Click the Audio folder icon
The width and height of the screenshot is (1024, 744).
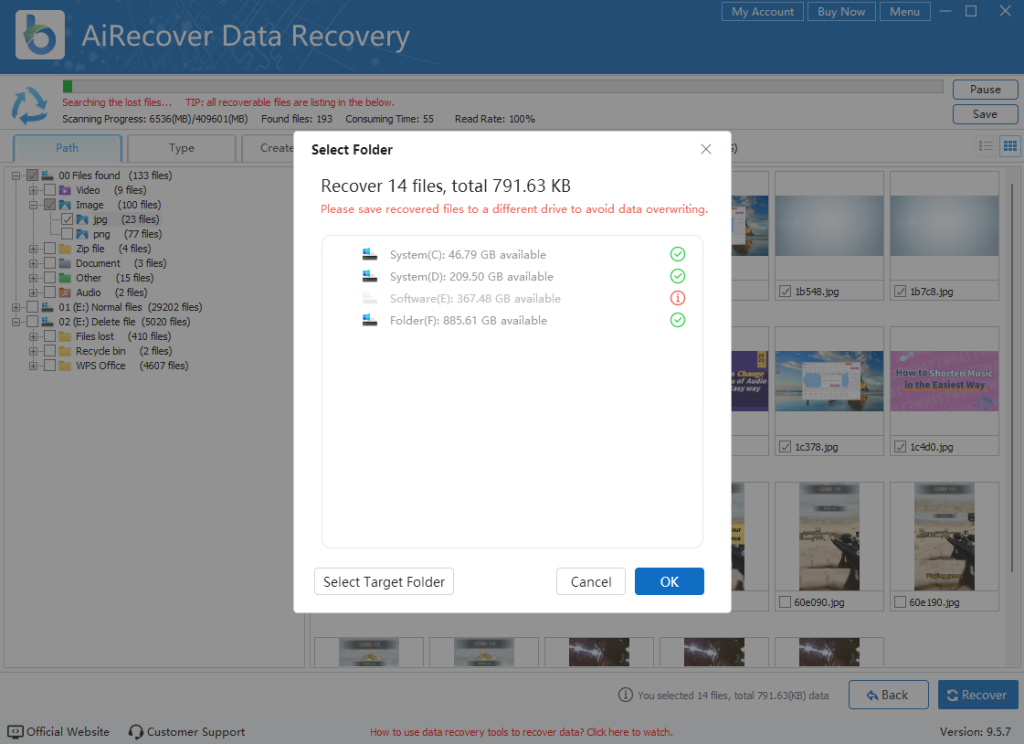65,293
